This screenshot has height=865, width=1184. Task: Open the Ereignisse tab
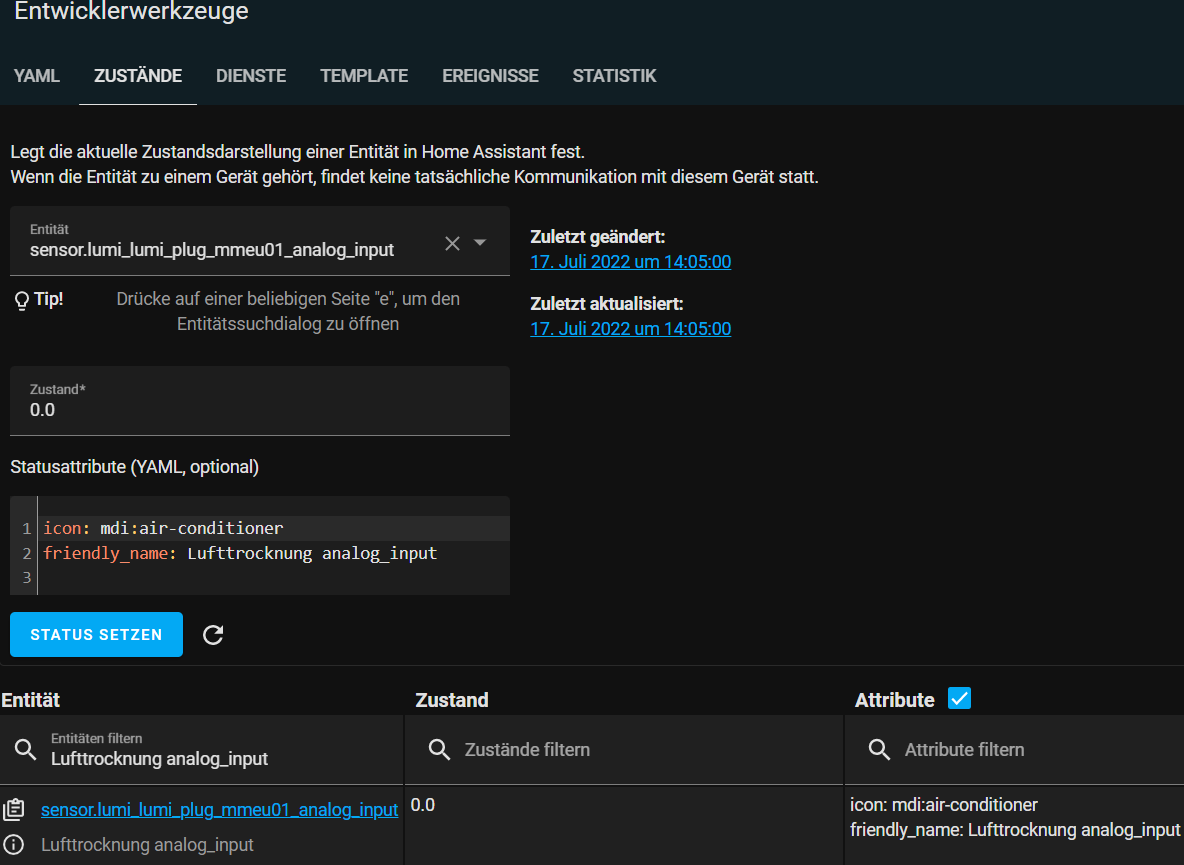pos(490,76)
